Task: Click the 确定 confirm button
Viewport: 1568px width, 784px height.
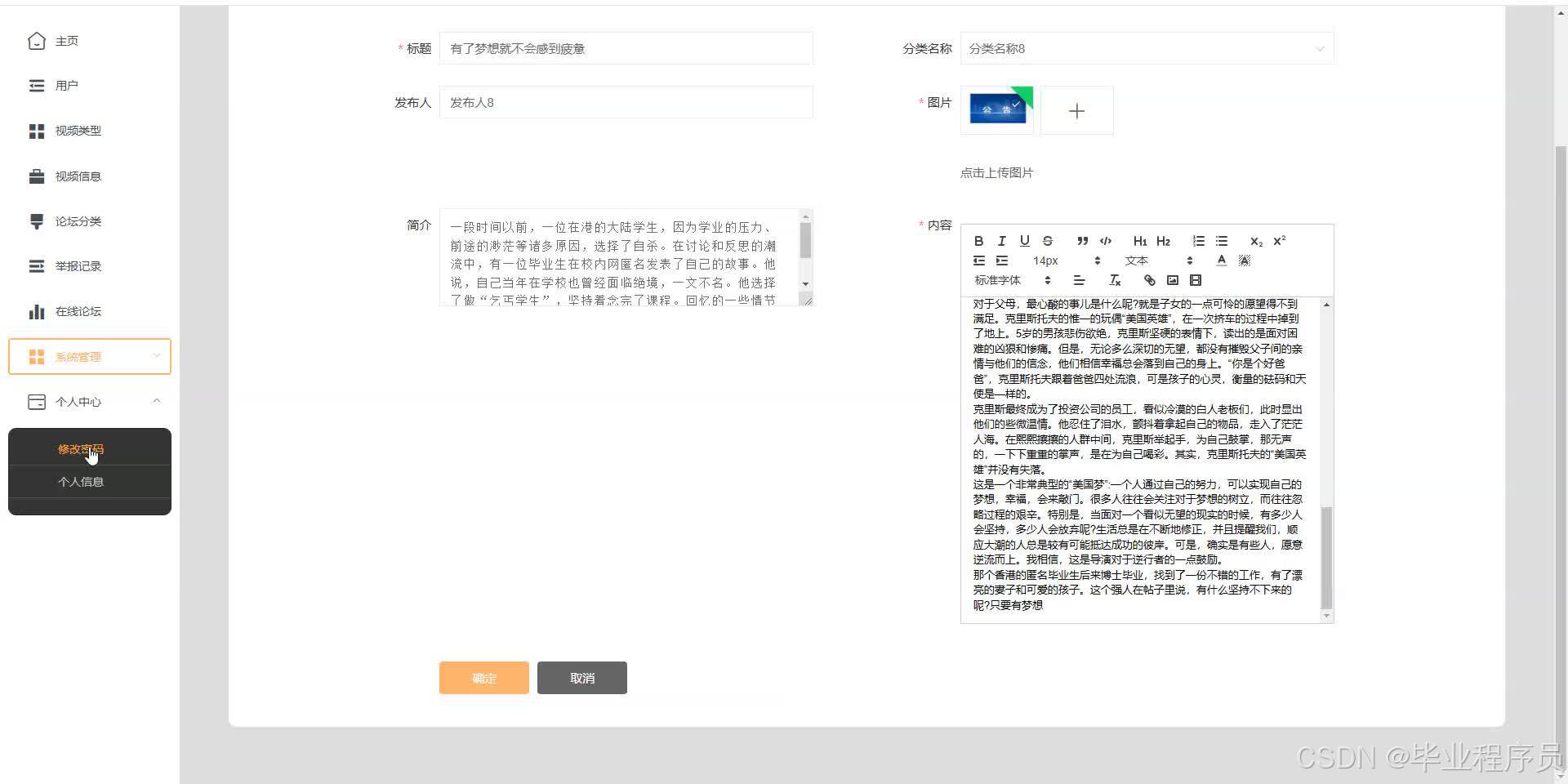Action: click(483, 677)
